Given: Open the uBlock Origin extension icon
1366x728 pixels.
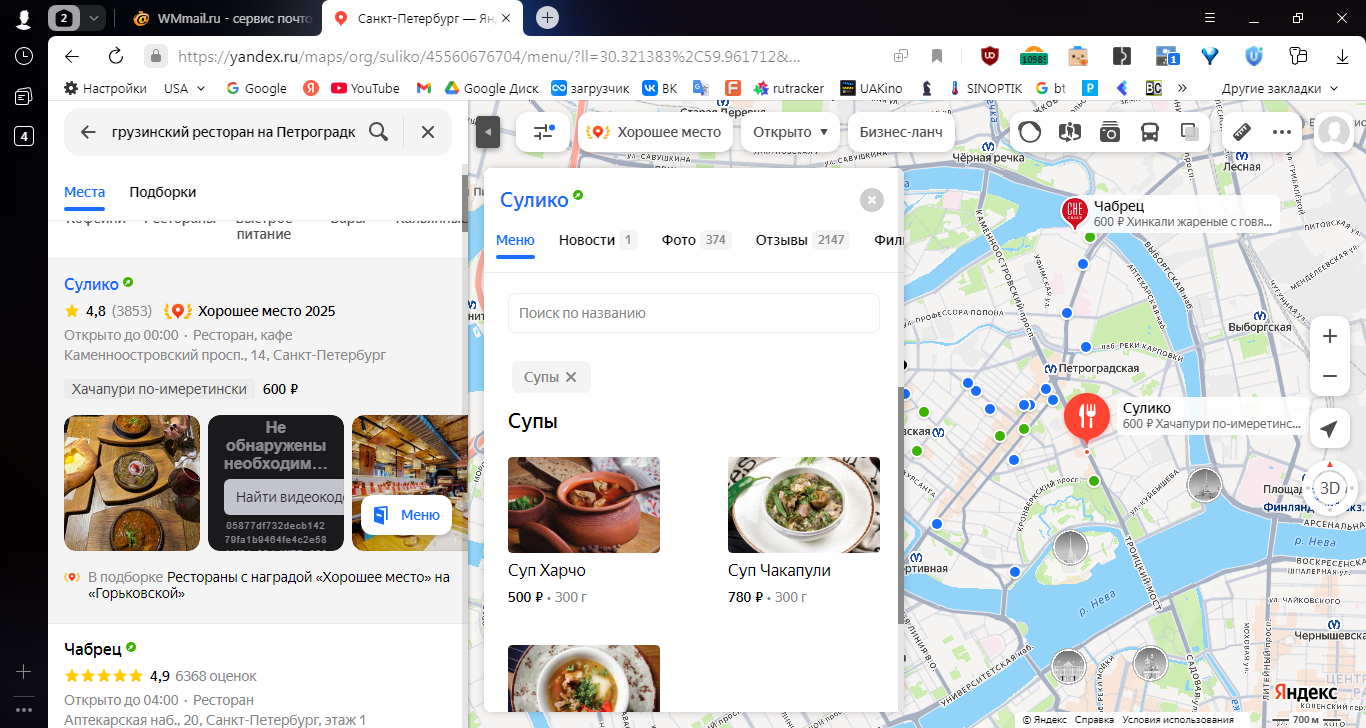Looking at the screenshot, I should (989, 56).
